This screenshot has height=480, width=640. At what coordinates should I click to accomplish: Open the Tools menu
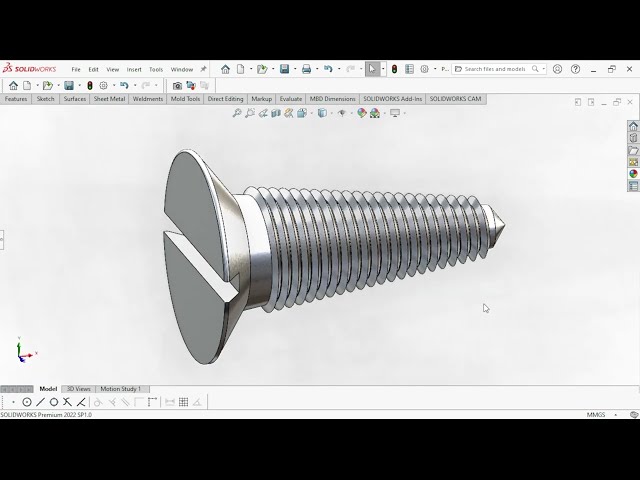point(156,69)
